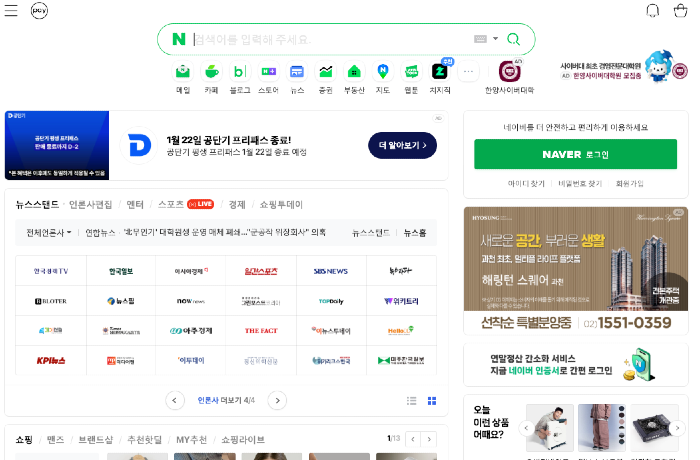
Task: Open the 웹툰 shortcut icon
Action: (x=411, y=71)
